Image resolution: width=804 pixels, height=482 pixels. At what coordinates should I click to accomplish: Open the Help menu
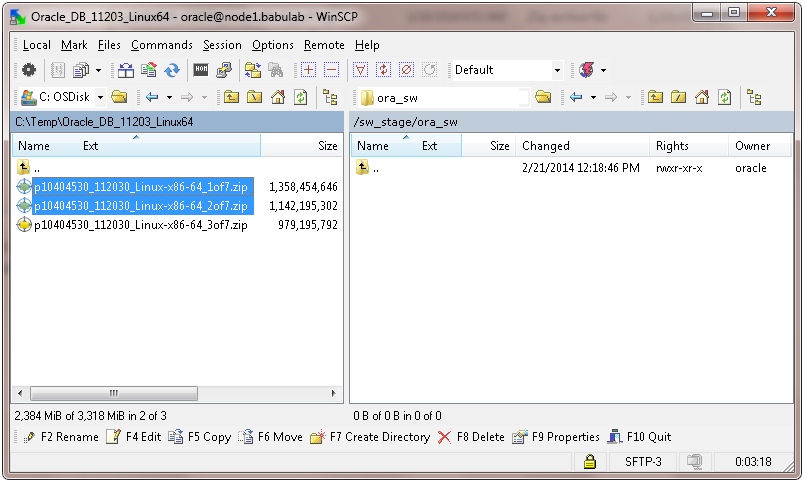pyautogui.click(x=367, y=45)
